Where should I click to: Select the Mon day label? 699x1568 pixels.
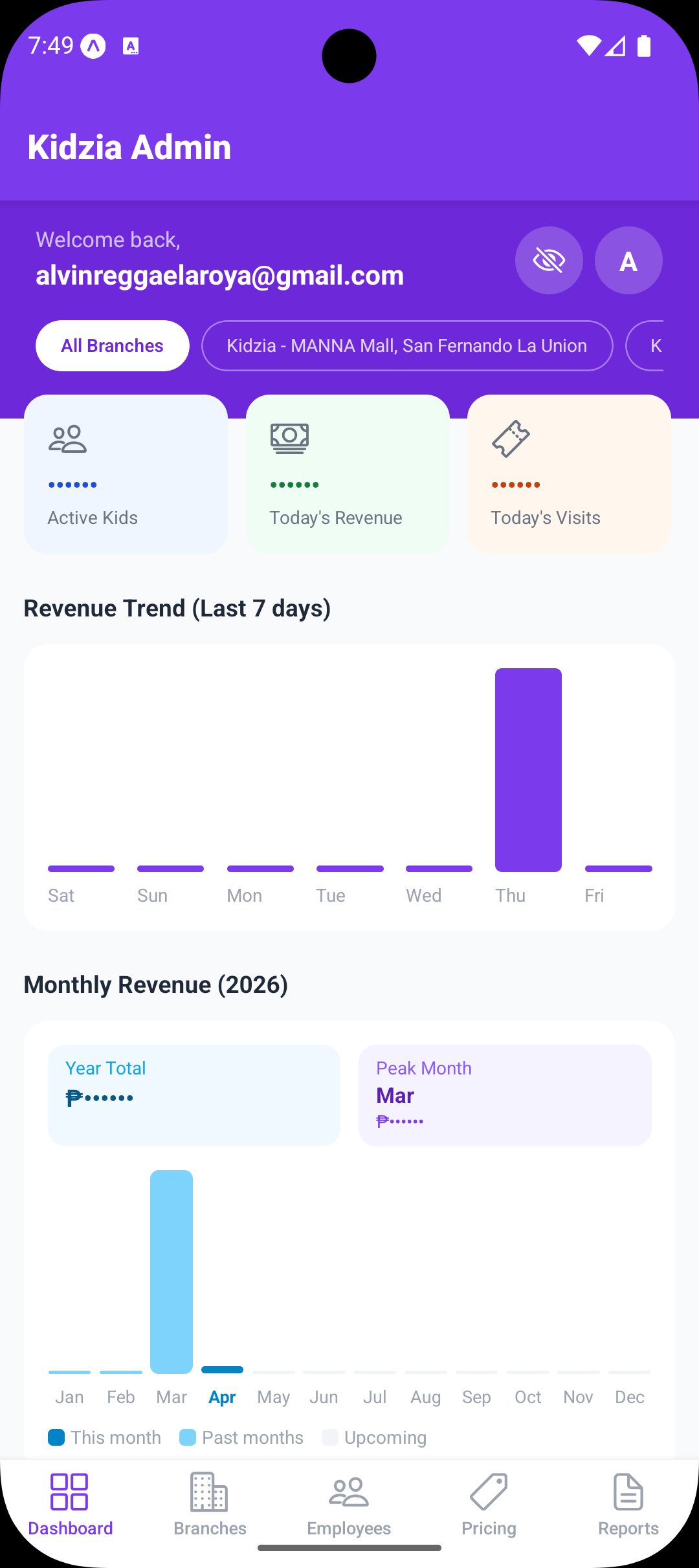[x=245, y=895]
